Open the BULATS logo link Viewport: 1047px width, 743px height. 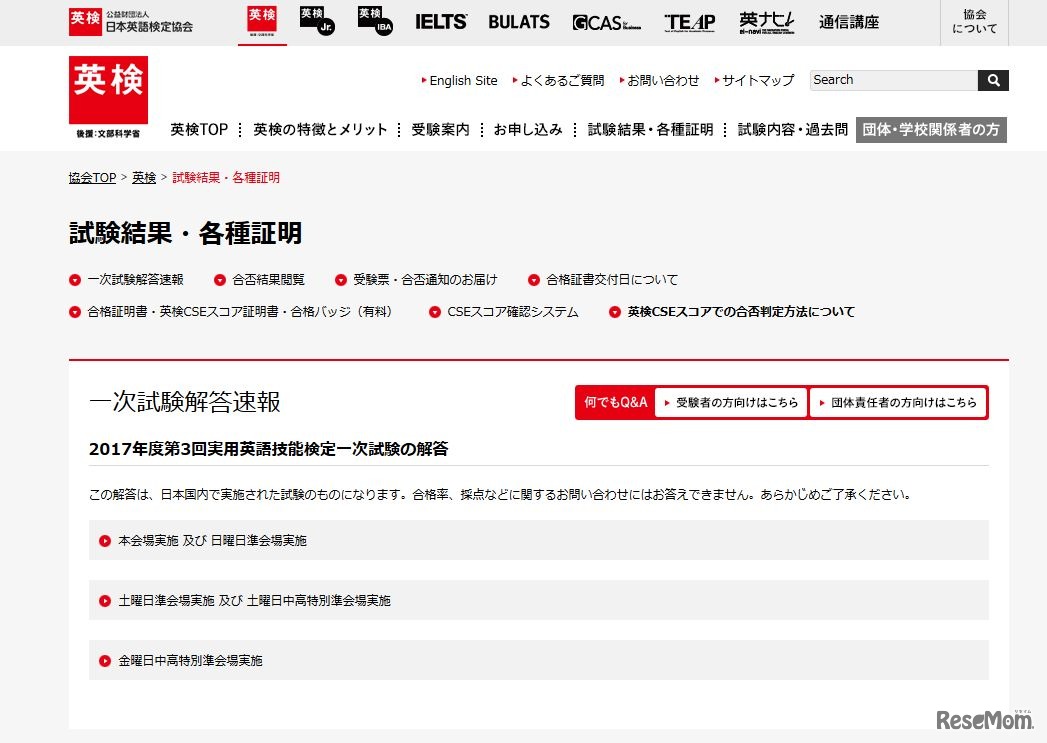point(518,22)
